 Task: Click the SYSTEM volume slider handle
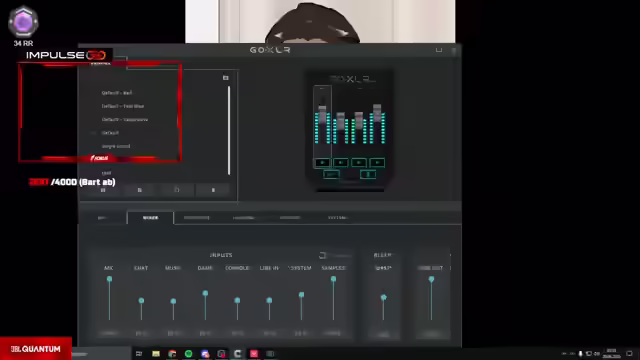coord(301,295)
